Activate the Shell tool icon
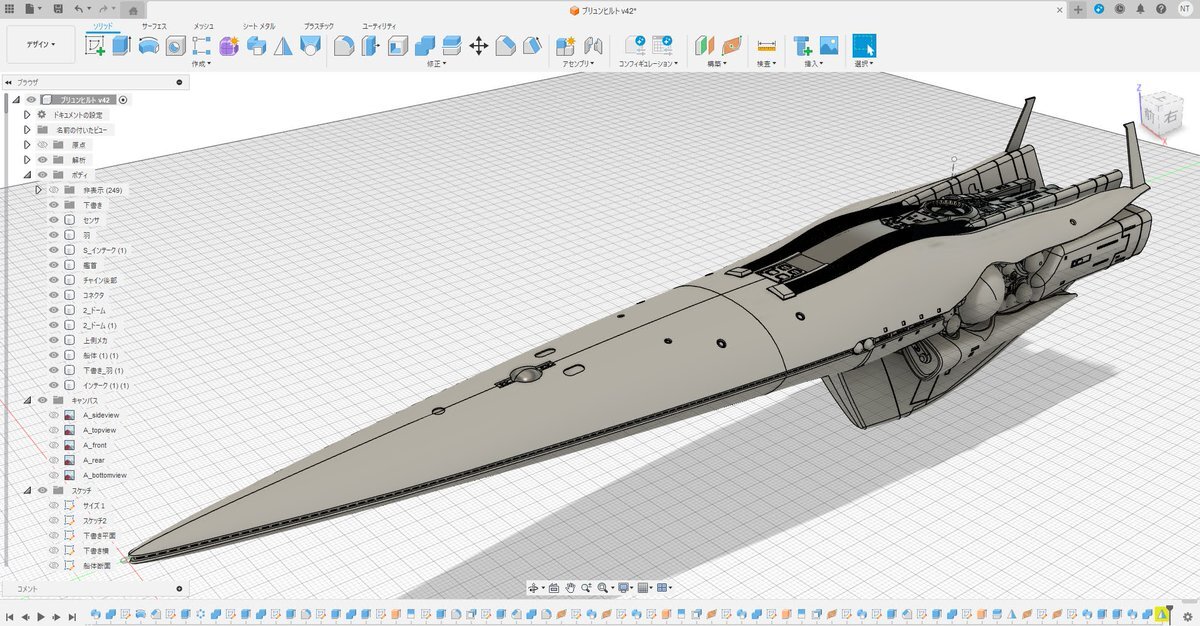The image size is (1200, 626). (x=397, y=45)
